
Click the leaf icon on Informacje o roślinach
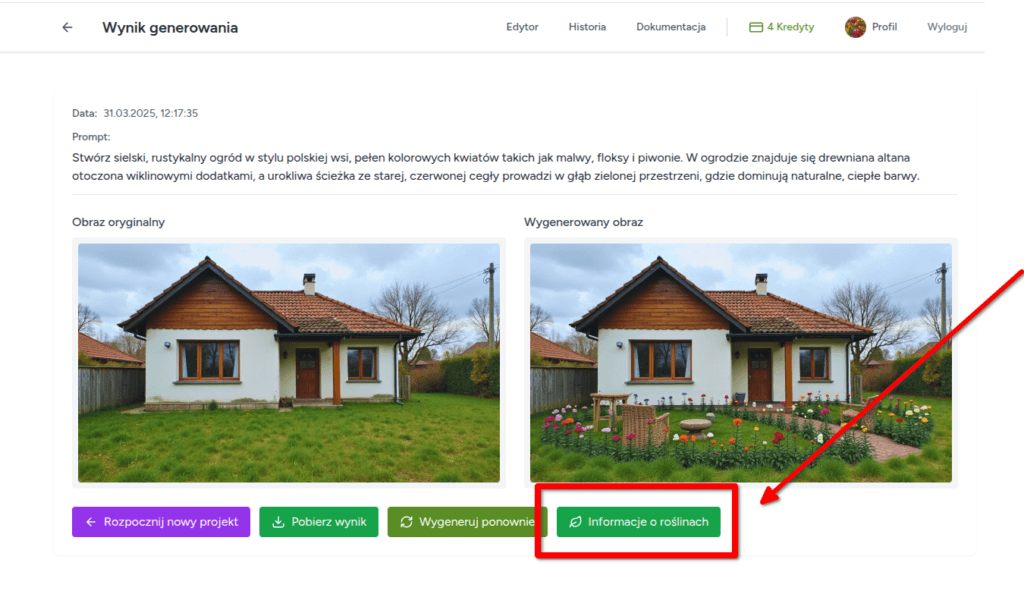click(x=576, y=521)
